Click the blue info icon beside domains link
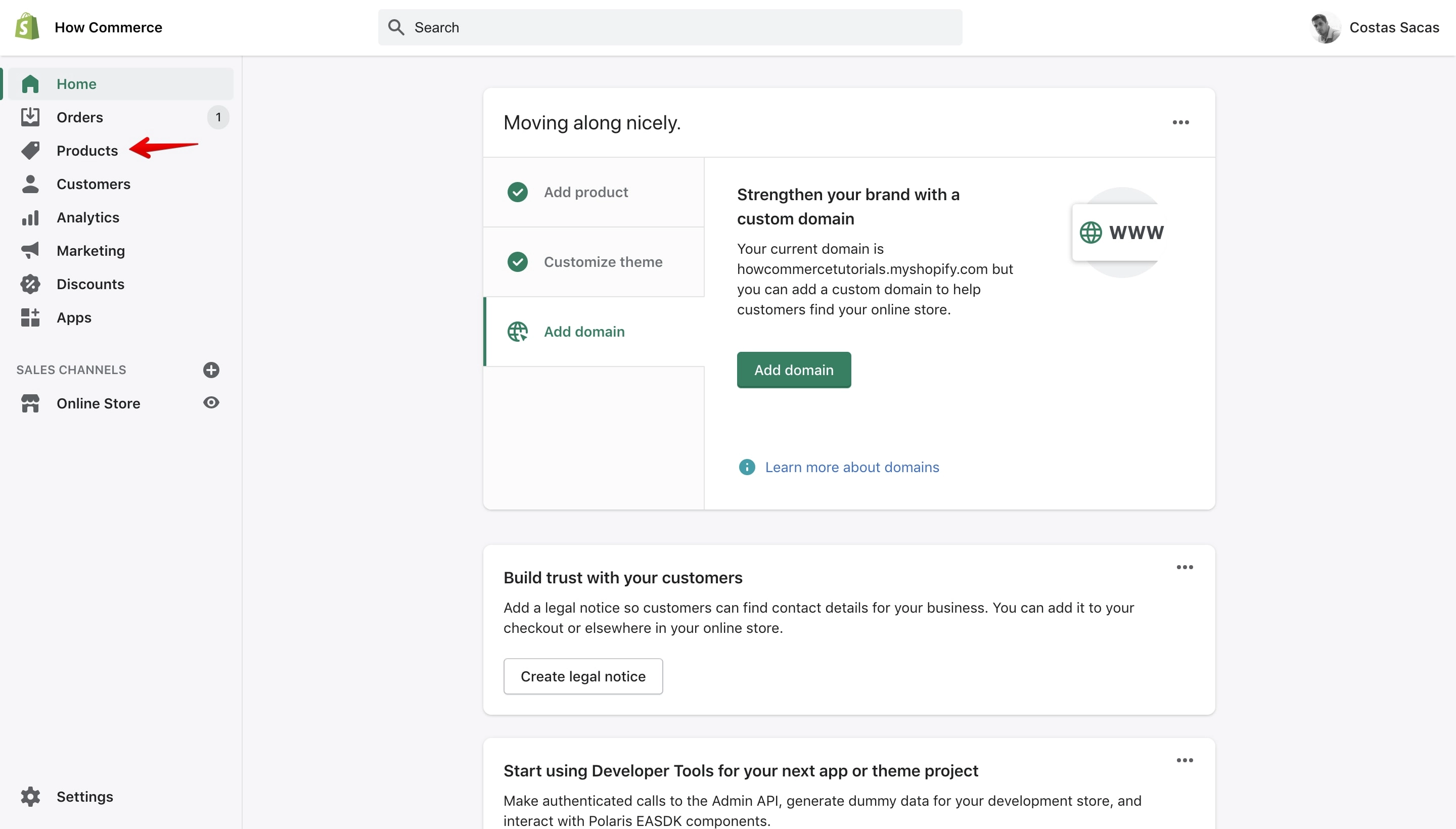Image resolution: width=1456 pixels, height=829 pixels. (x=747, y=467)
